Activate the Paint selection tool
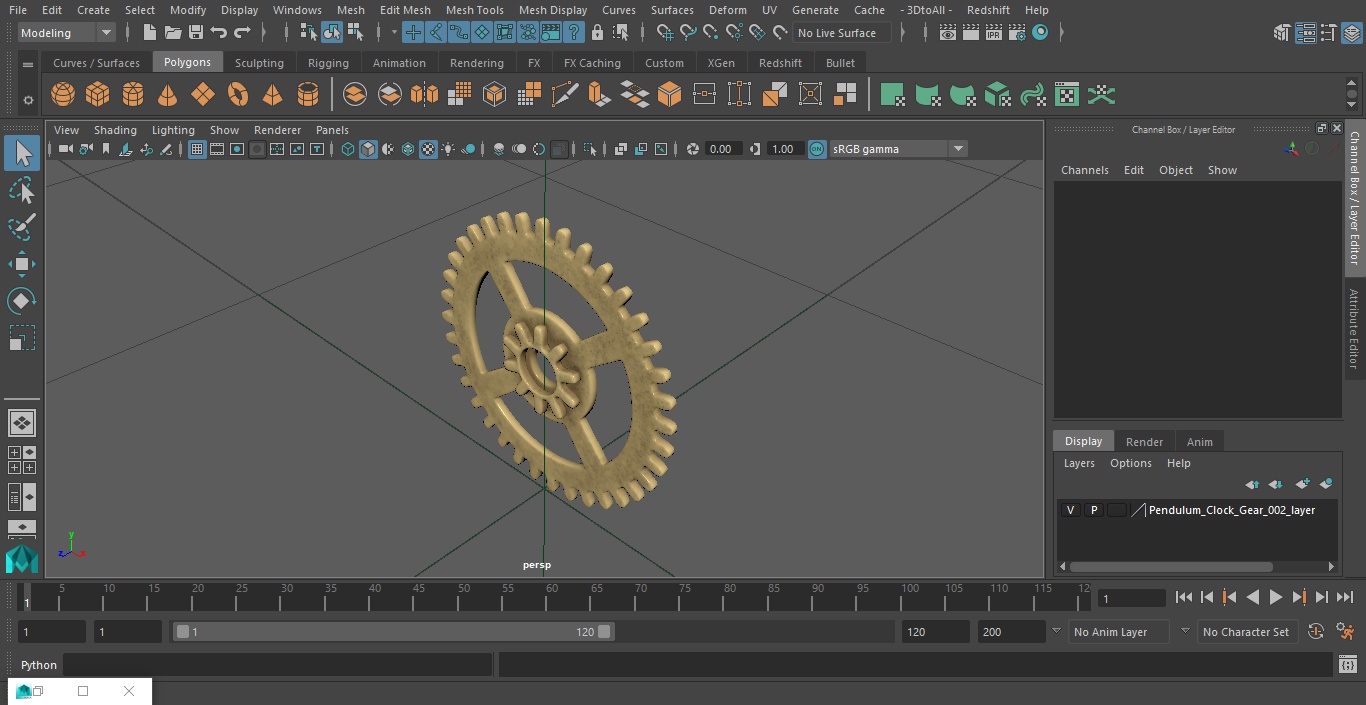Image resolution: width=1366 pixels, height=705 pixels. click(x=22, y=227)
